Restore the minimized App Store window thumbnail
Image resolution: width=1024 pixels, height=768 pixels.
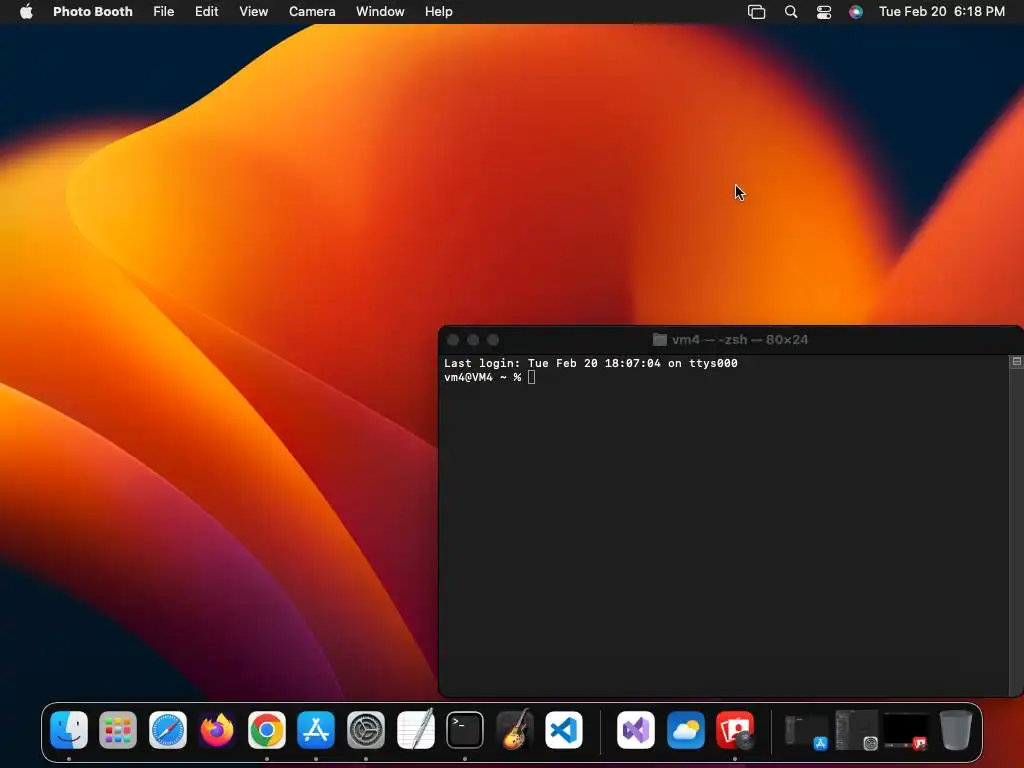[x=807, y=730]
